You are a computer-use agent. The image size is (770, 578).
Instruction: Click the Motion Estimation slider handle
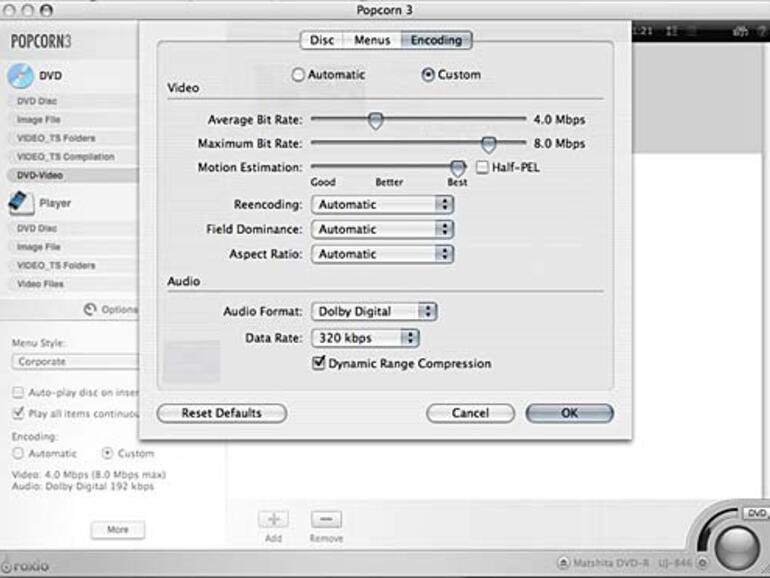point(458,168)
